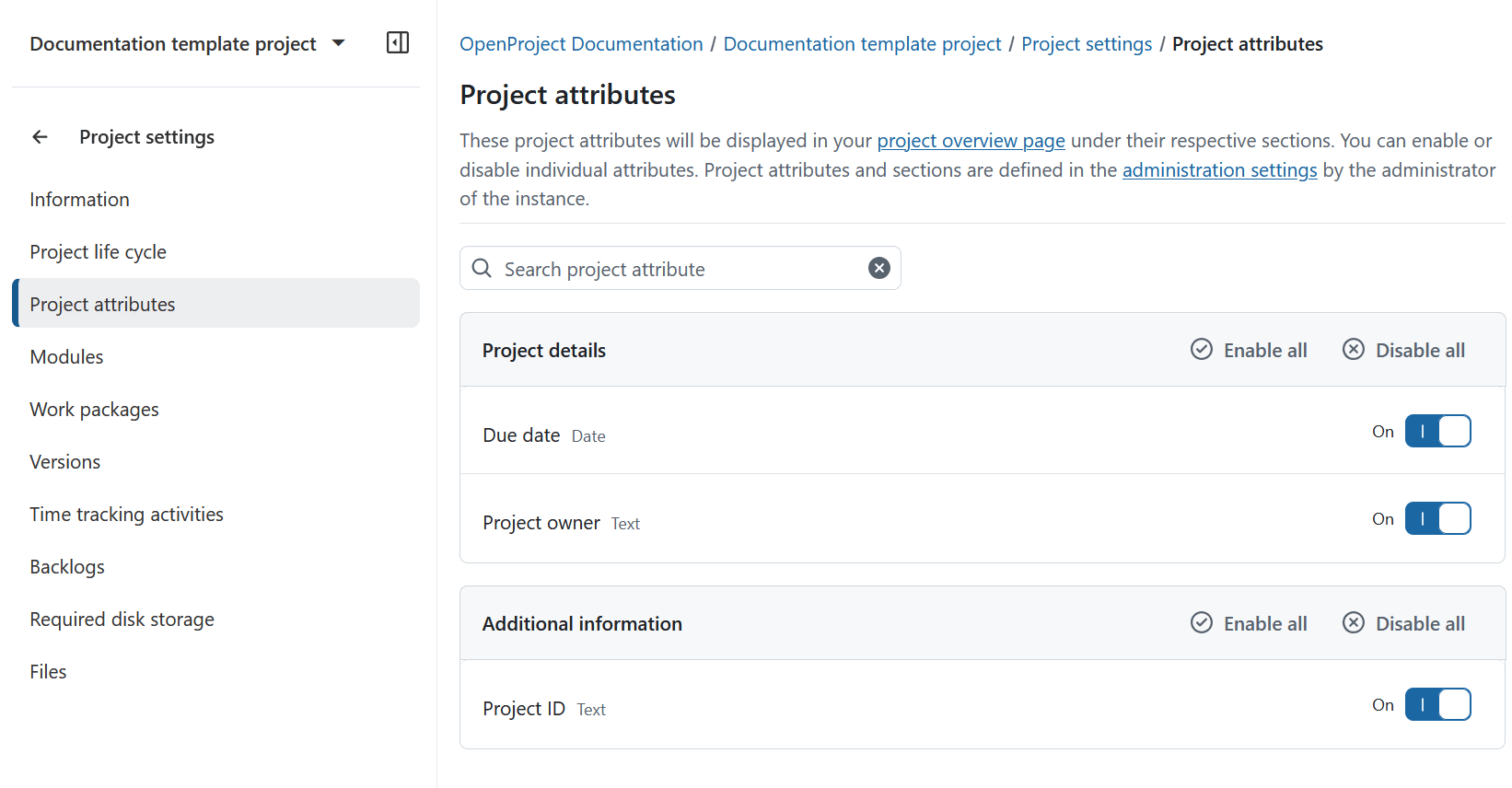Follow the administration settings link
The height and width of the screenshot is (788, 1512).
tap(1219, 170)
